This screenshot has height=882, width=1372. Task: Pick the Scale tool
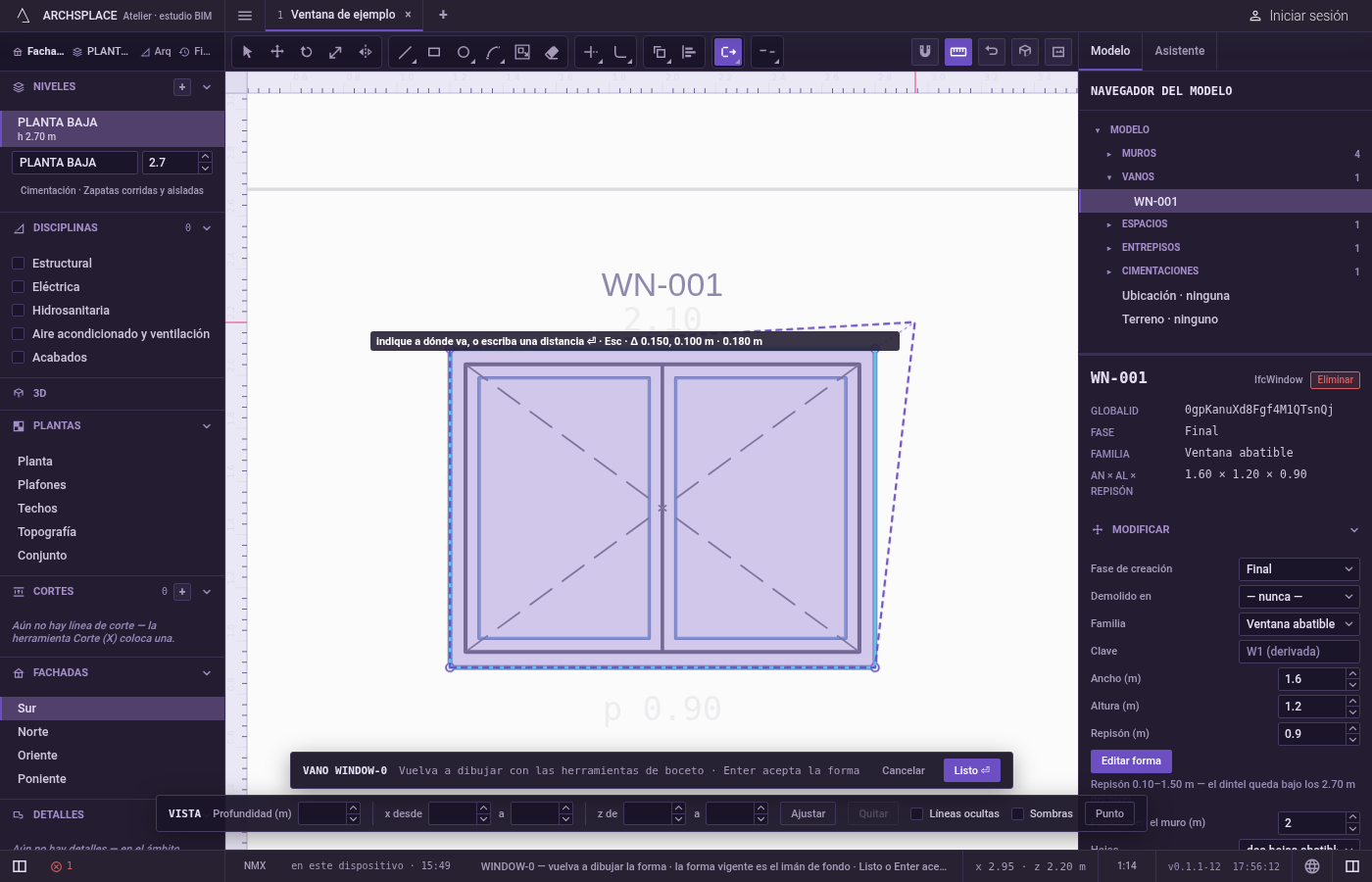336,52
